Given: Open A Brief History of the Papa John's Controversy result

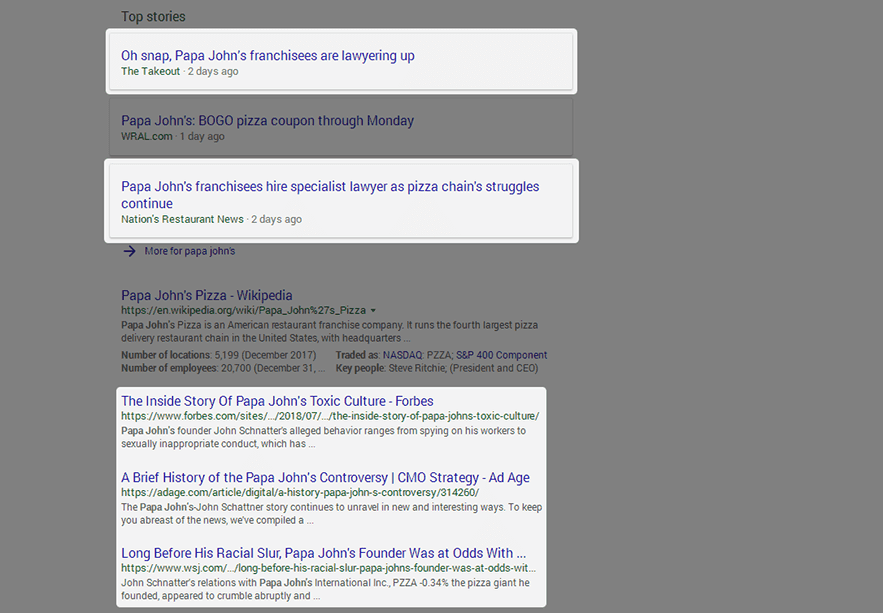Looking at the screenshot, I should (325, 477).
